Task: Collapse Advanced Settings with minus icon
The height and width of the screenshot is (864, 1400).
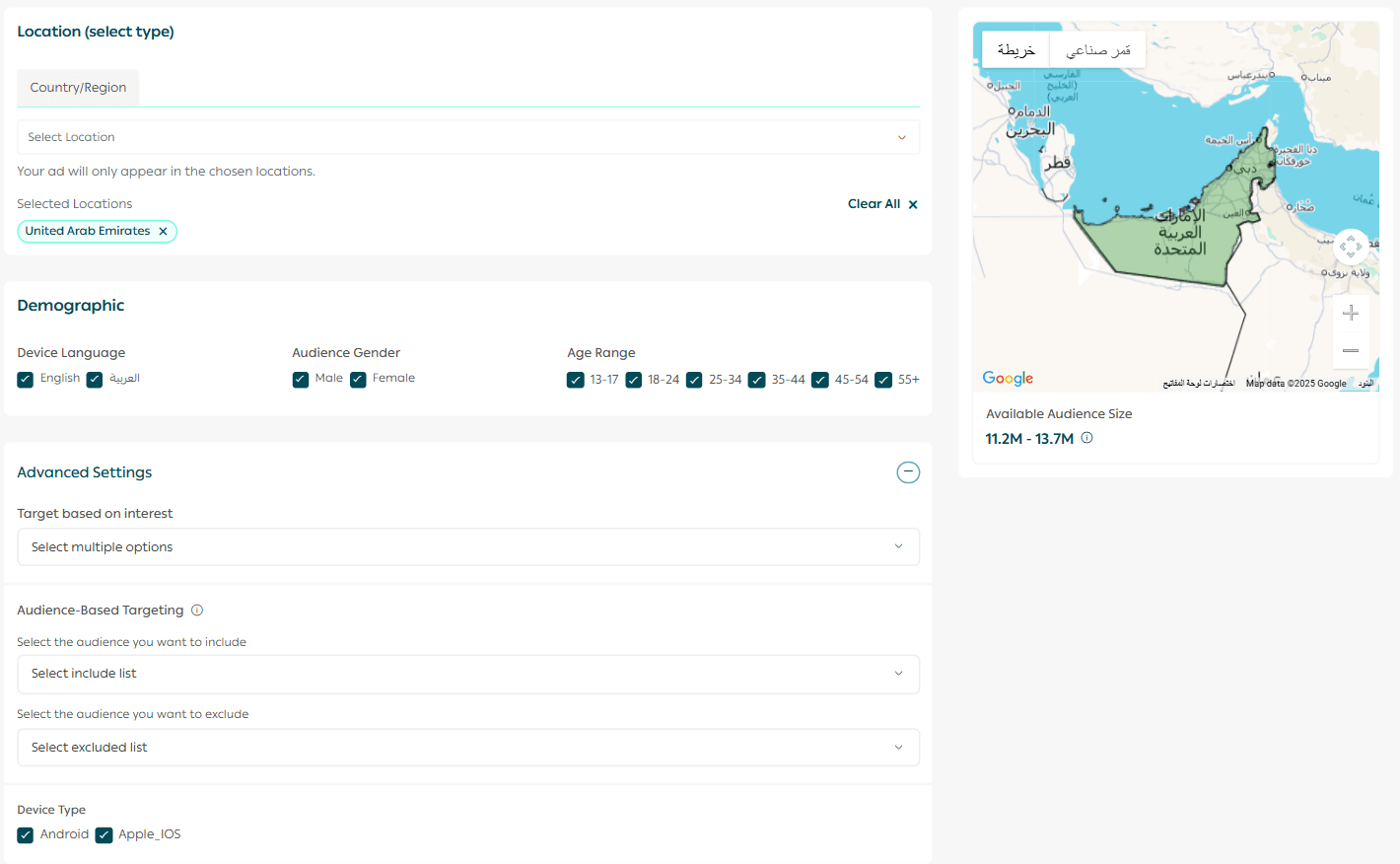Action: tap(908, 472)
